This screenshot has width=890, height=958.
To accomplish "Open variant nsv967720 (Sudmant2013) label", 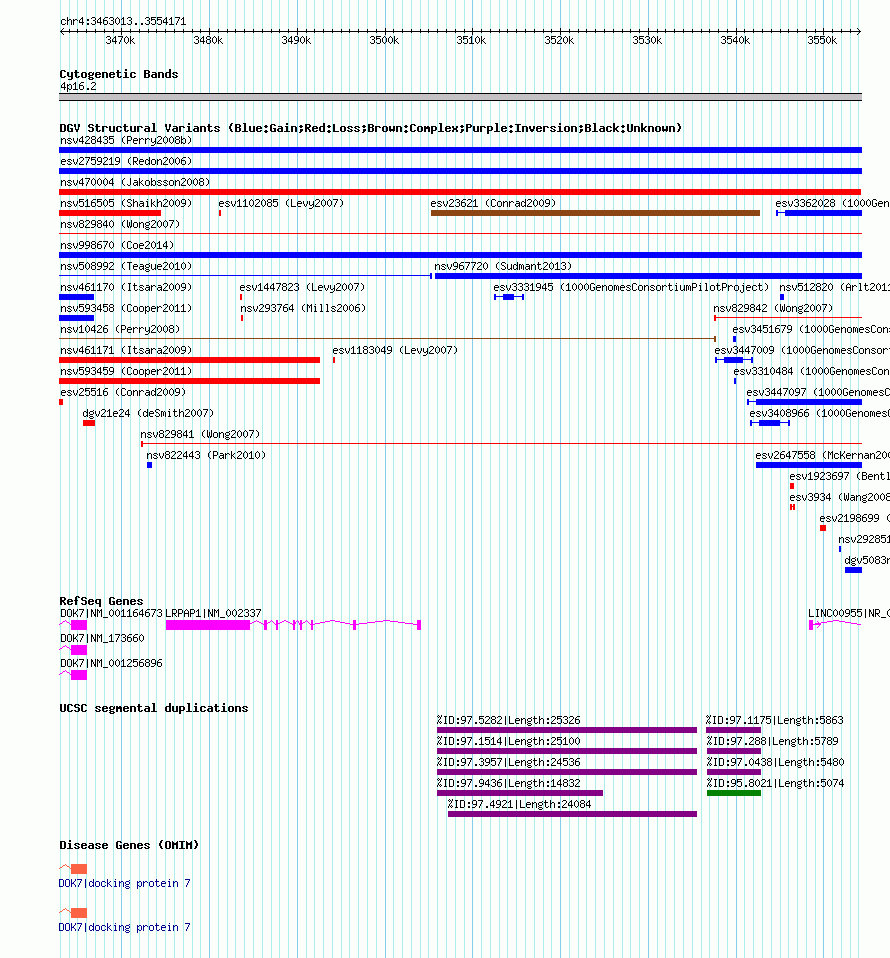I will (x=503, y=266).
